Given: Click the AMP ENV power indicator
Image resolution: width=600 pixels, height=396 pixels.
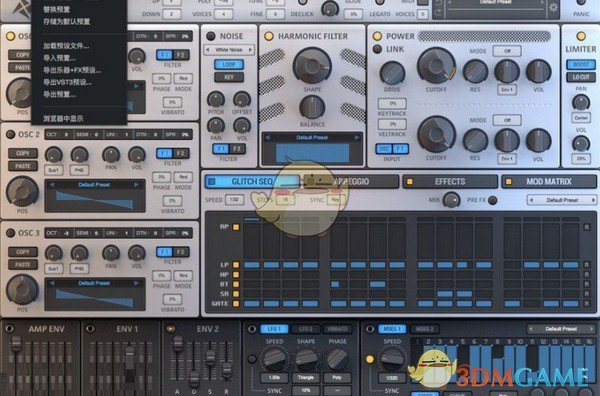Looking at the screenshot, I should click(9, 329).
